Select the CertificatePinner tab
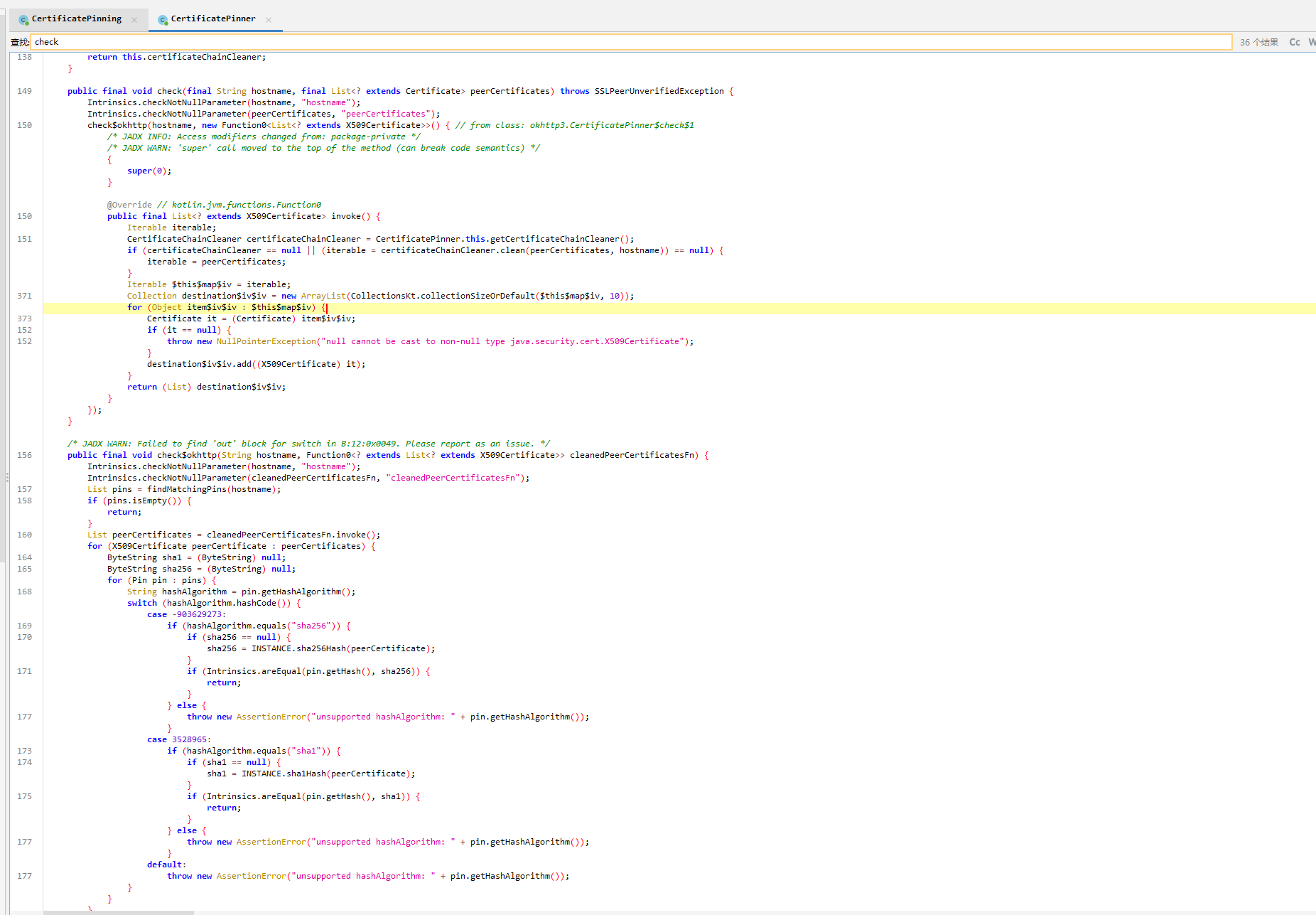 212,19
